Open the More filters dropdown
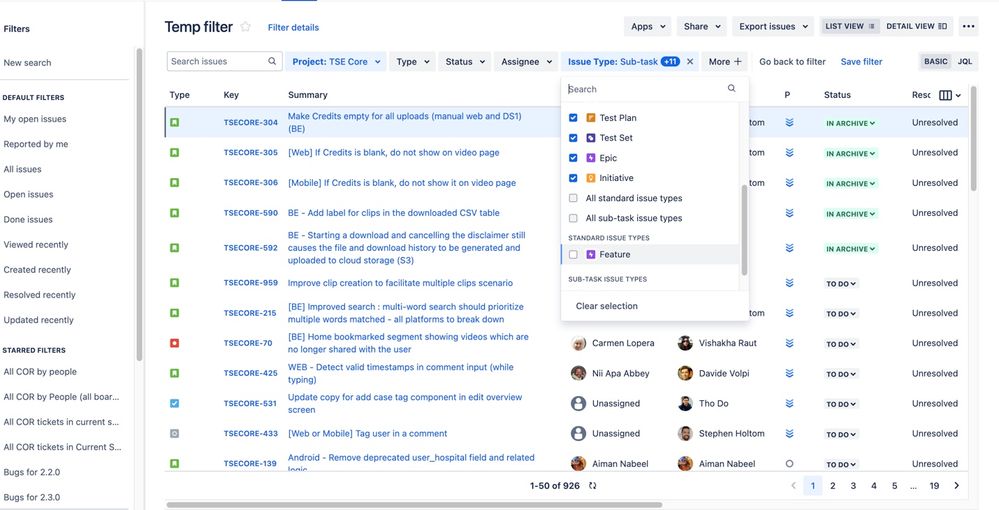The height and width of the screenshot is (510, 999). click(x=725, y=62)
